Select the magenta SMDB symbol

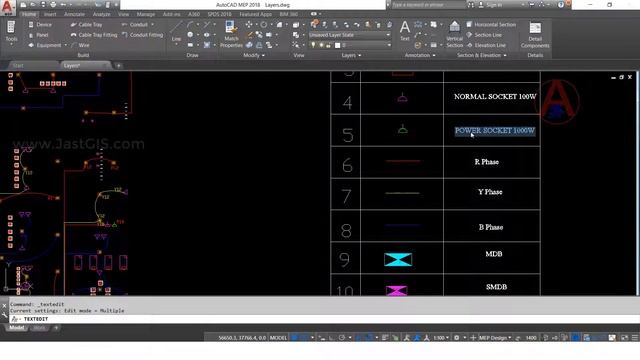tap(396, 291)
